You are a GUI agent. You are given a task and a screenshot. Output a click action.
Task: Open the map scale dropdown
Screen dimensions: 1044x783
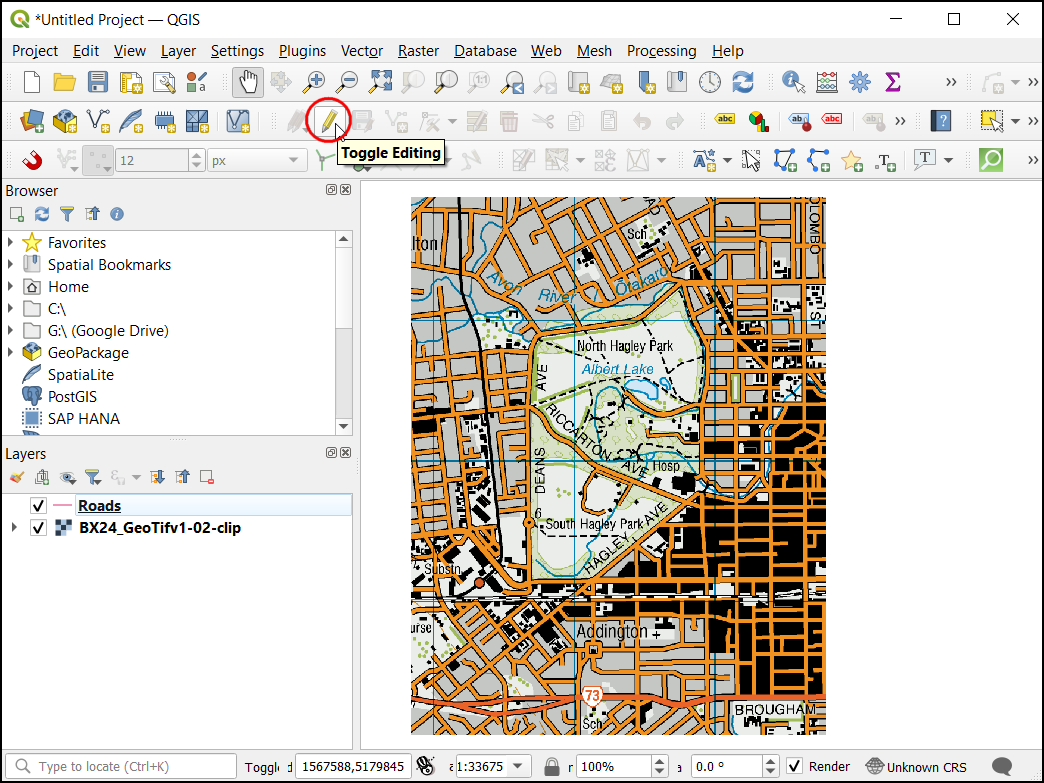(518, 767)
